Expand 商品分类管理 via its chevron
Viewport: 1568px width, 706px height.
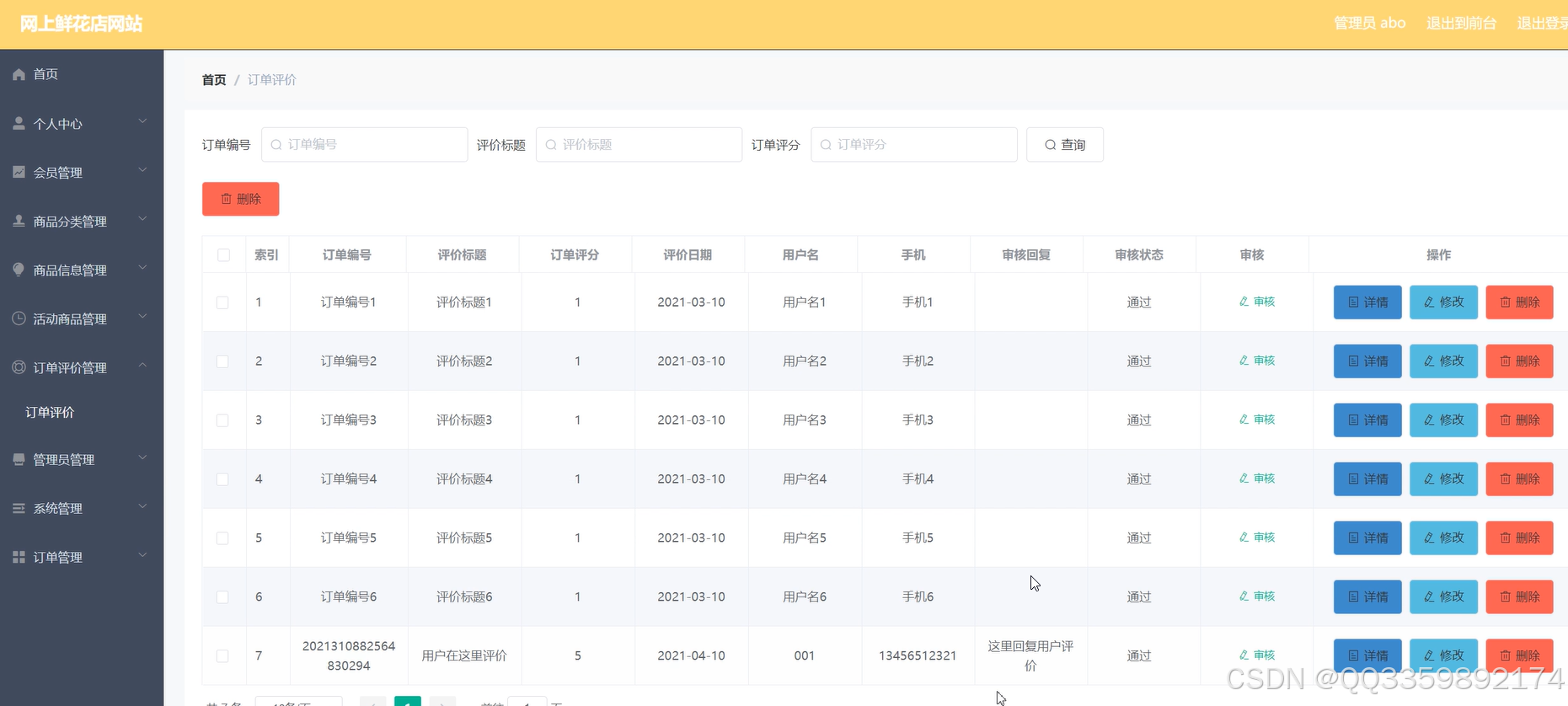pos(142,219)
